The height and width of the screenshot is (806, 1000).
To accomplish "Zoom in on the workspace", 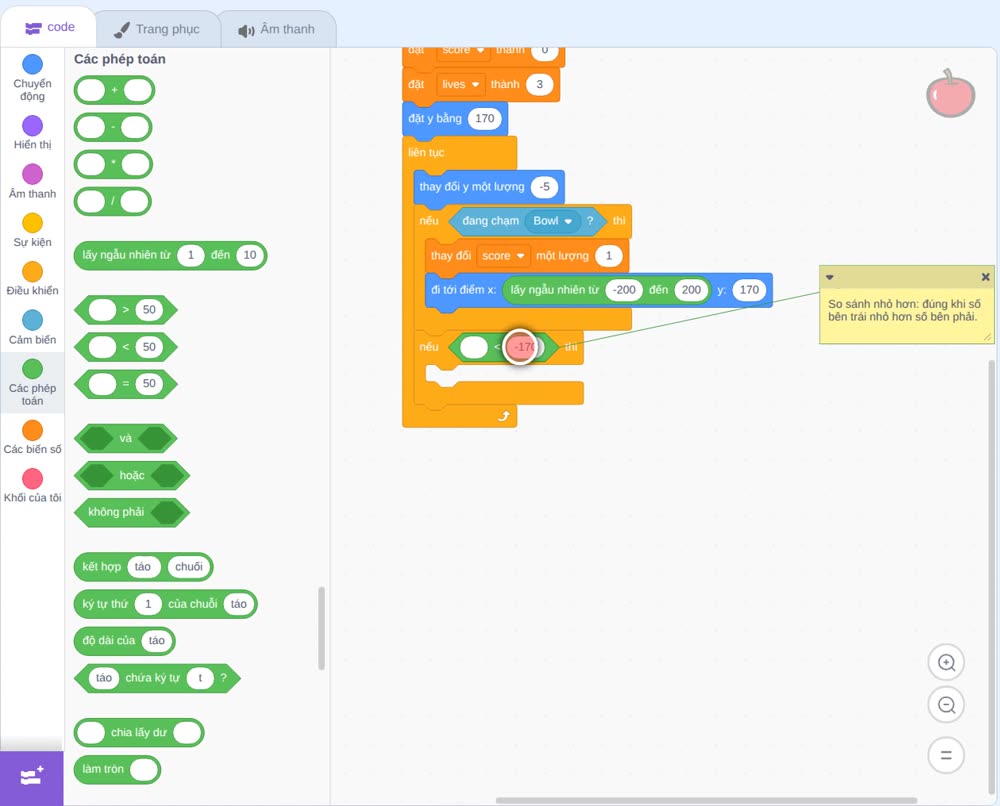I will tap(946, 663).
